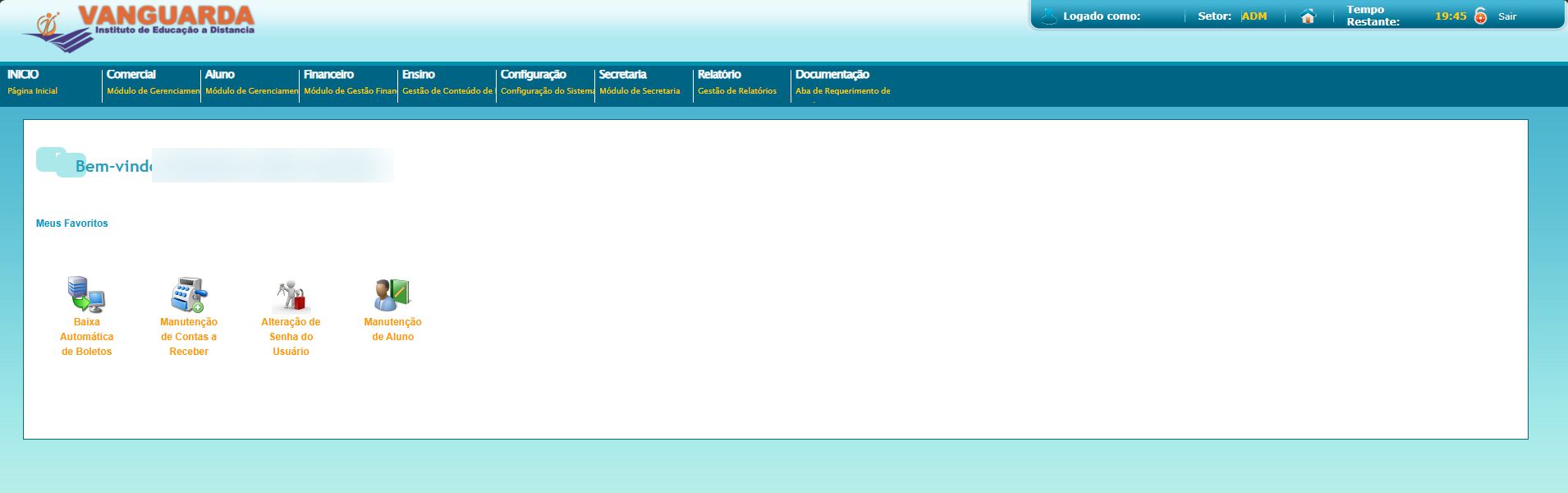The height and width of the screenshot is (493, 1568).
Task: Click the home icon in the top bar
Action: (x=1309, y=16)
